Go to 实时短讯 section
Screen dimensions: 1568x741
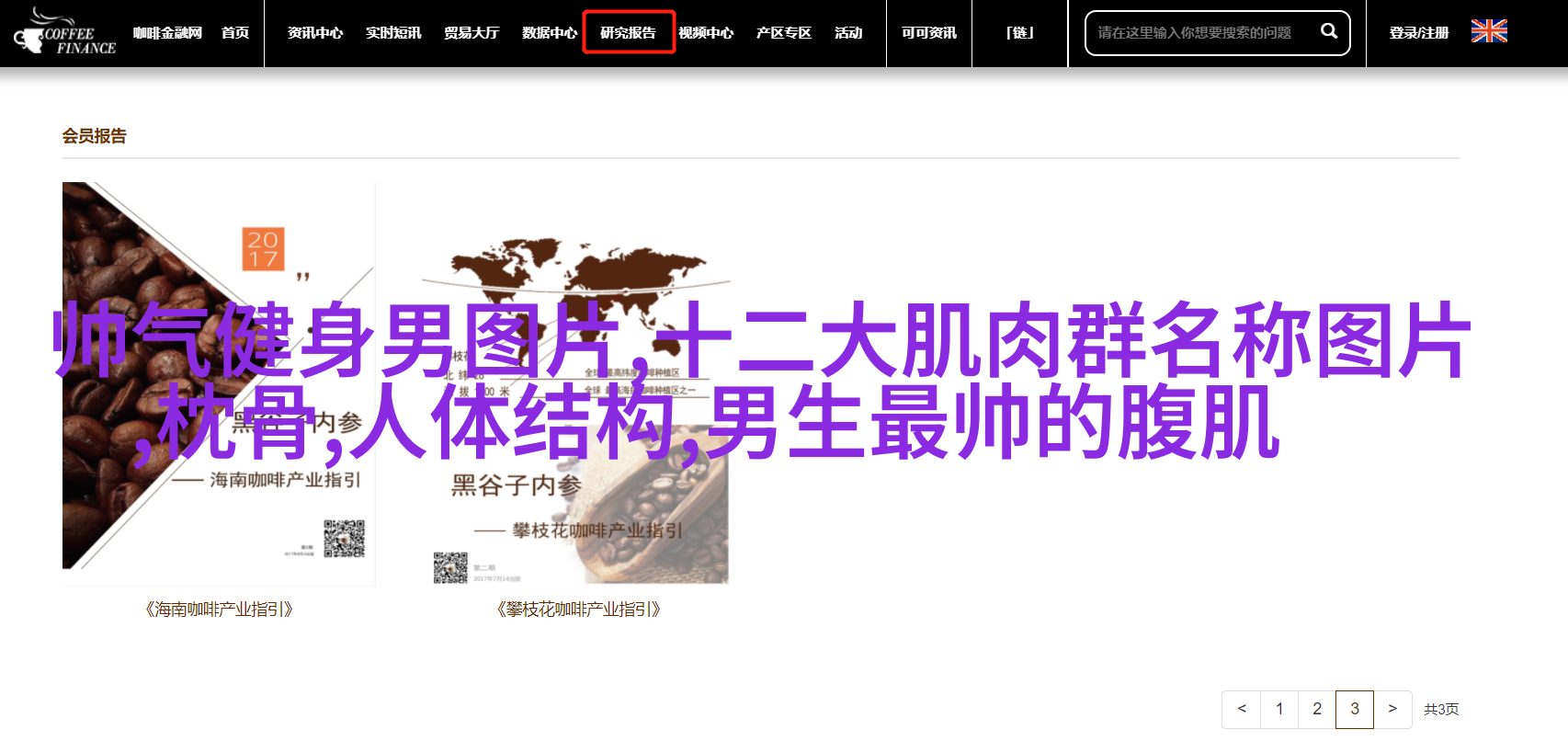coord(392,33)
